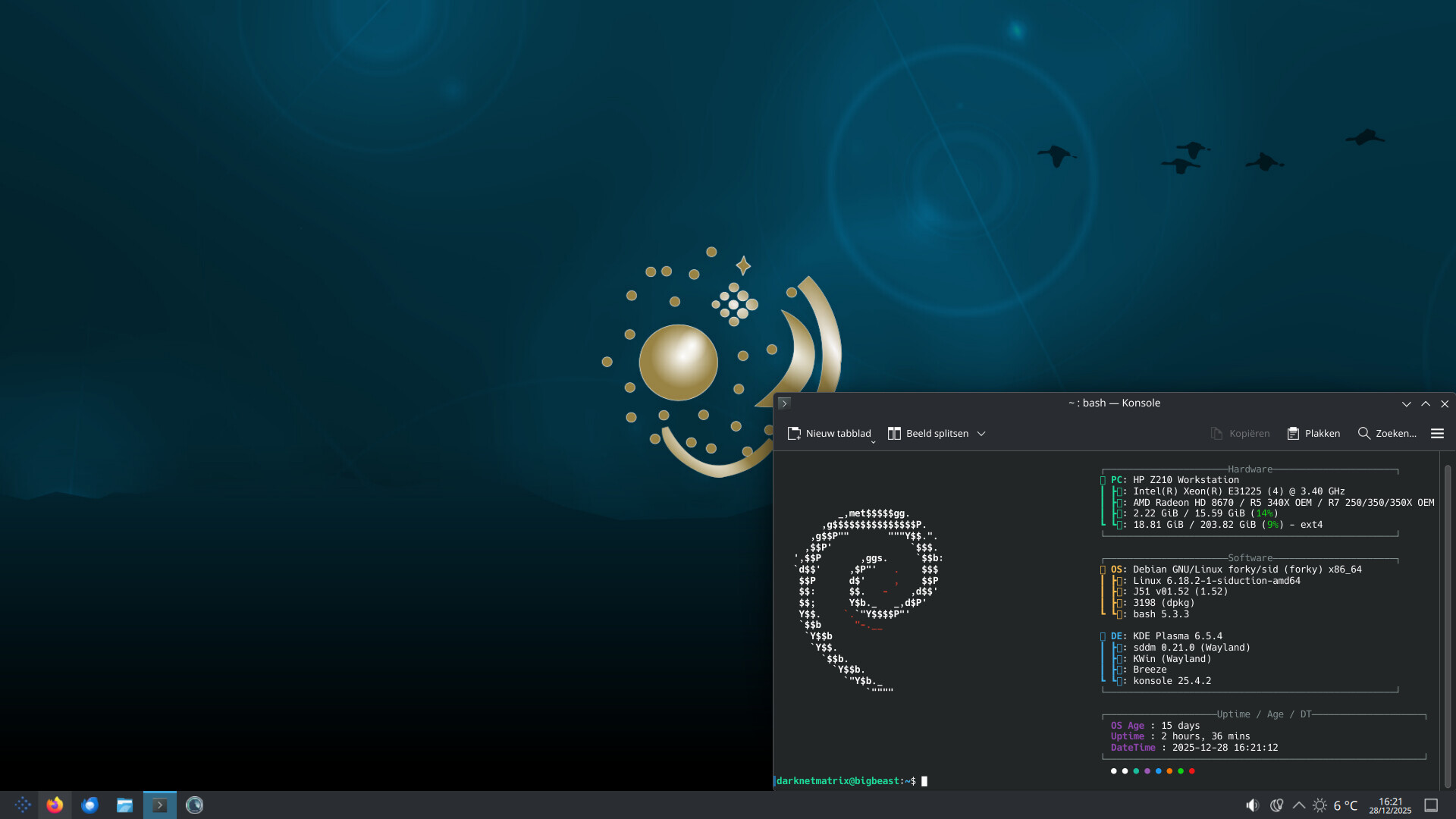Launch Firefox from the taskbar

(x=55, y=805)
